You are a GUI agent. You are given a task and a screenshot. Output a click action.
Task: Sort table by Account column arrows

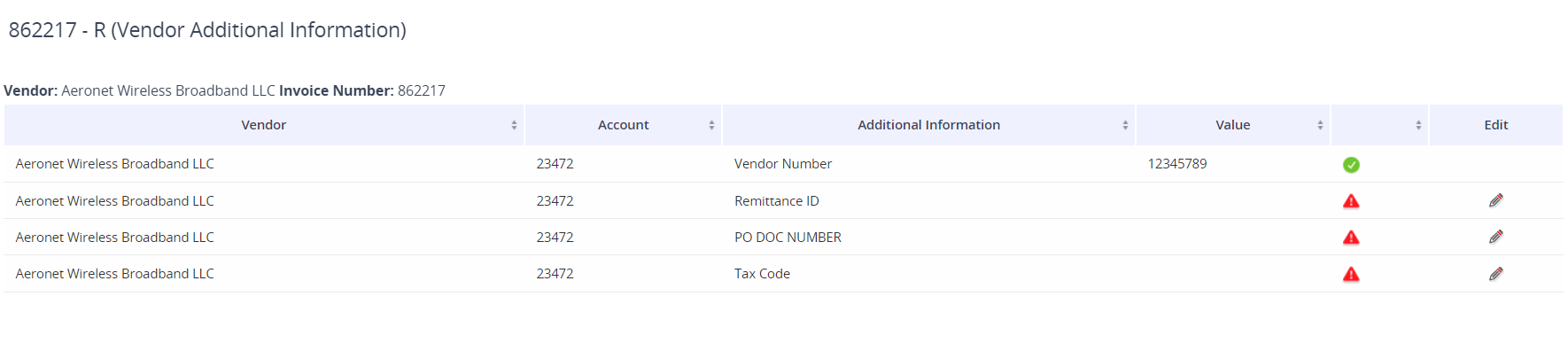pos(711,125)
